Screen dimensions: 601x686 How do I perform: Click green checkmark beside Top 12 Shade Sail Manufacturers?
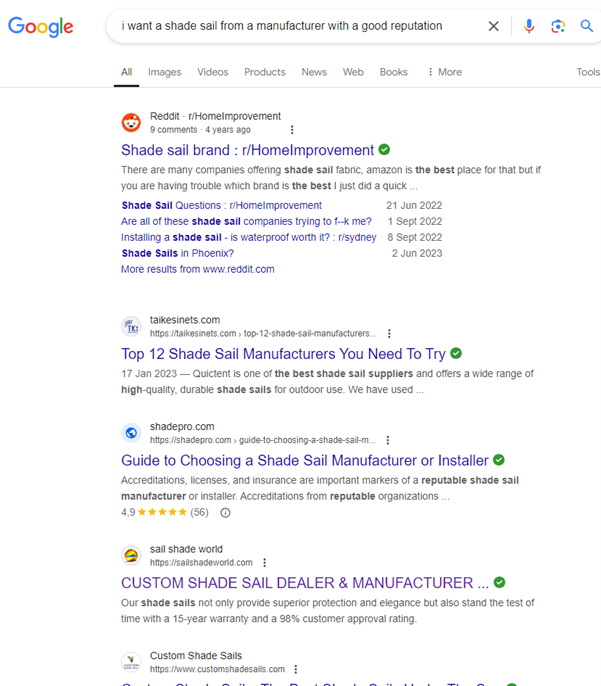(x=456, y=353)
